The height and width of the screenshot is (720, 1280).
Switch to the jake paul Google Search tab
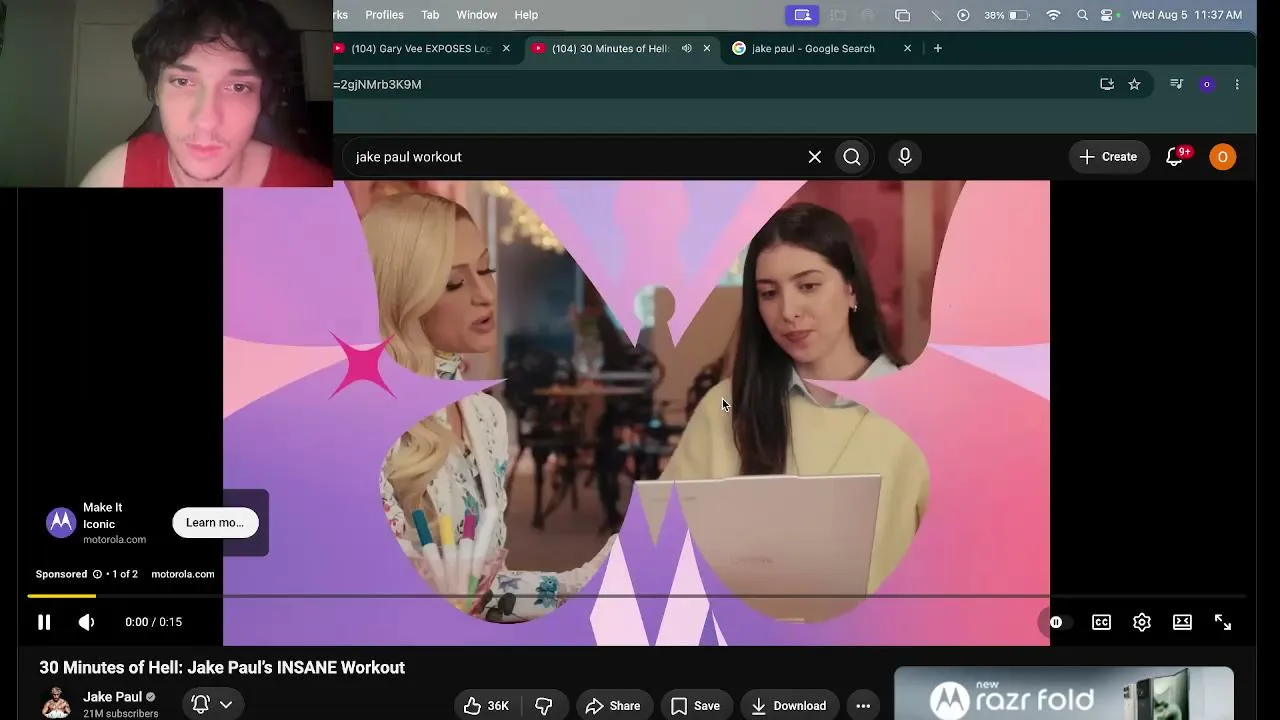click(x=813, y=48)
